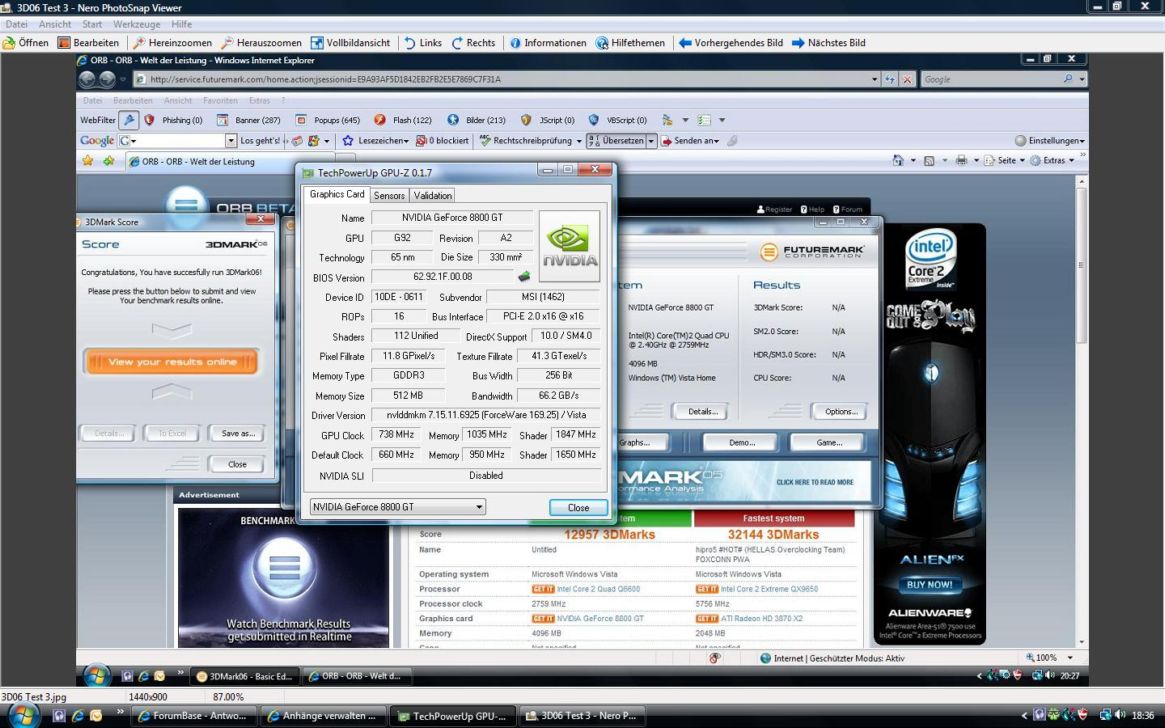Image resolution: width=1165 pixels, height=728 pixels.
Task: Open the Hilfe menu in Nero PhotoSnap
Action: point(181,24)
